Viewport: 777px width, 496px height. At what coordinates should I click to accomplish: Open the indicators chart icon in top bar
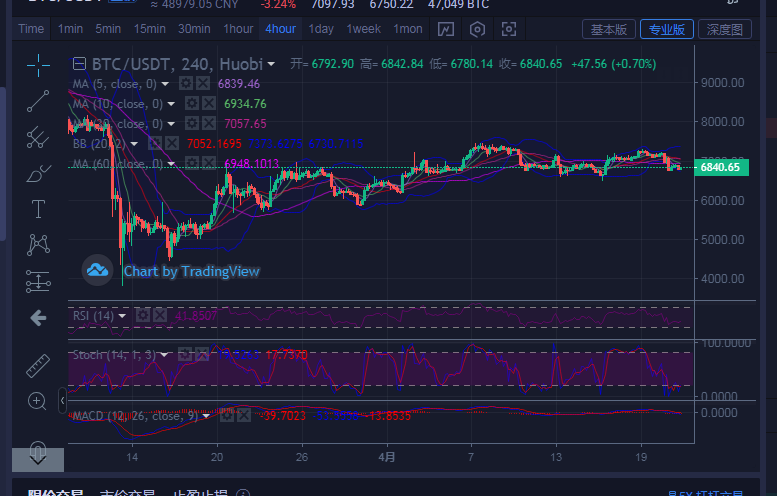[x=445, y=29]
